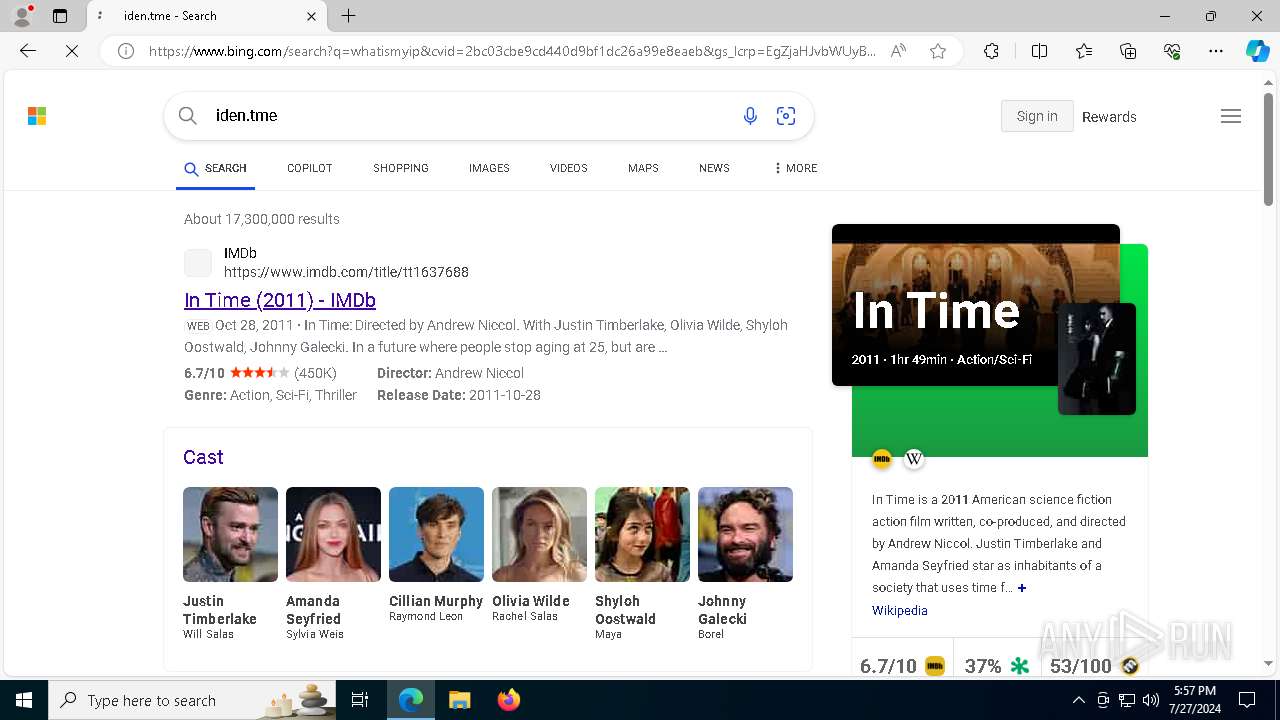Click the Wikipedia source icon in knowledge panel
1280x720 pixels.
coord(914,459)
